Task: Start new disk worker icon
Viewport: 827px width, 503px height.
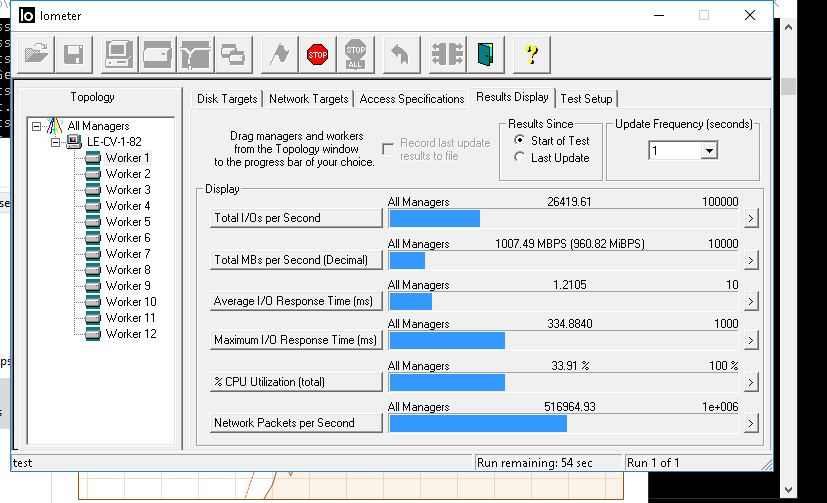Action: [157, 54]
